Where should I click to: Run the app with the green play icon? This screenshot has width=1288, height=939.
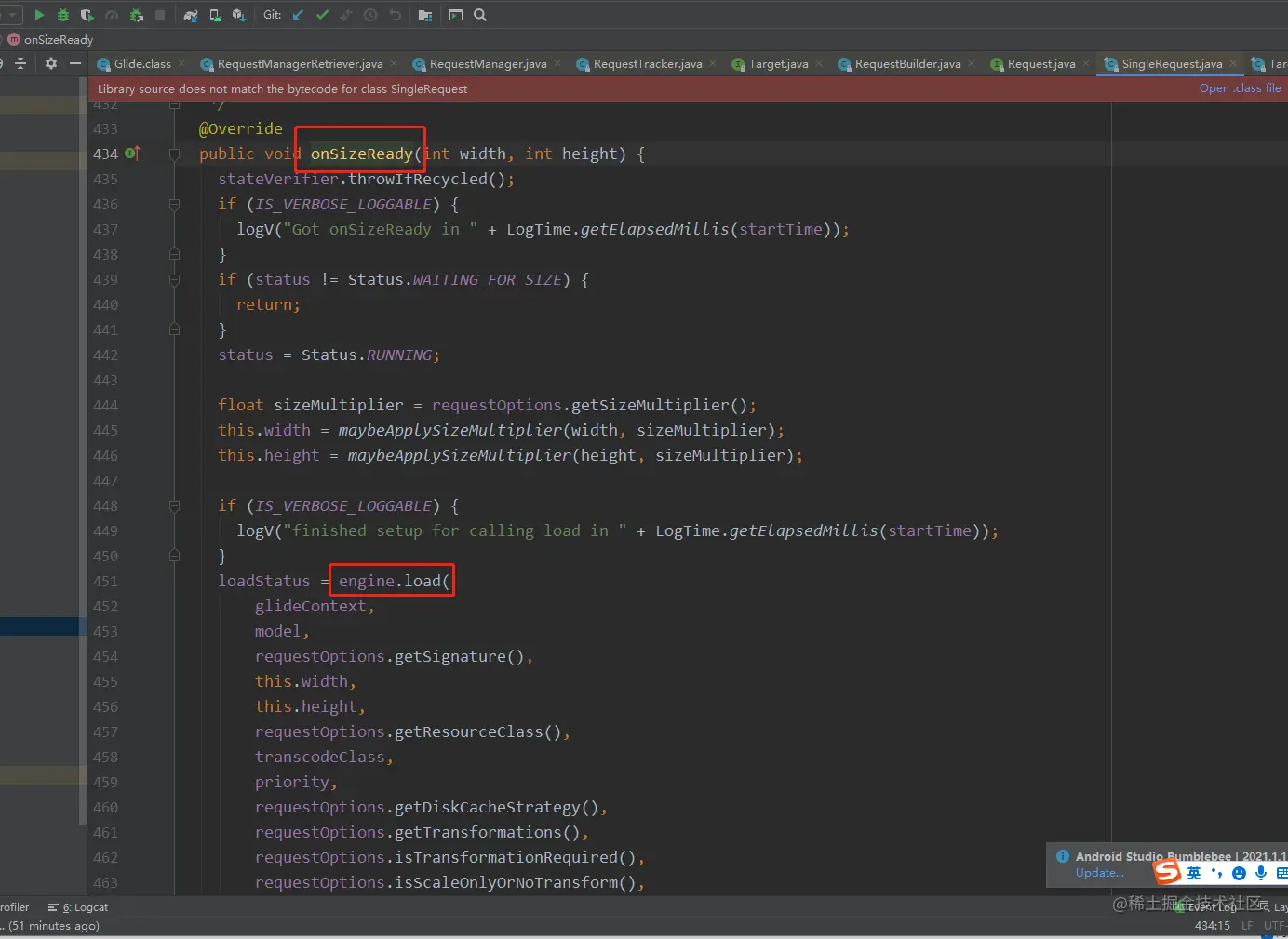pyautogui.click(x=39, y=15)
